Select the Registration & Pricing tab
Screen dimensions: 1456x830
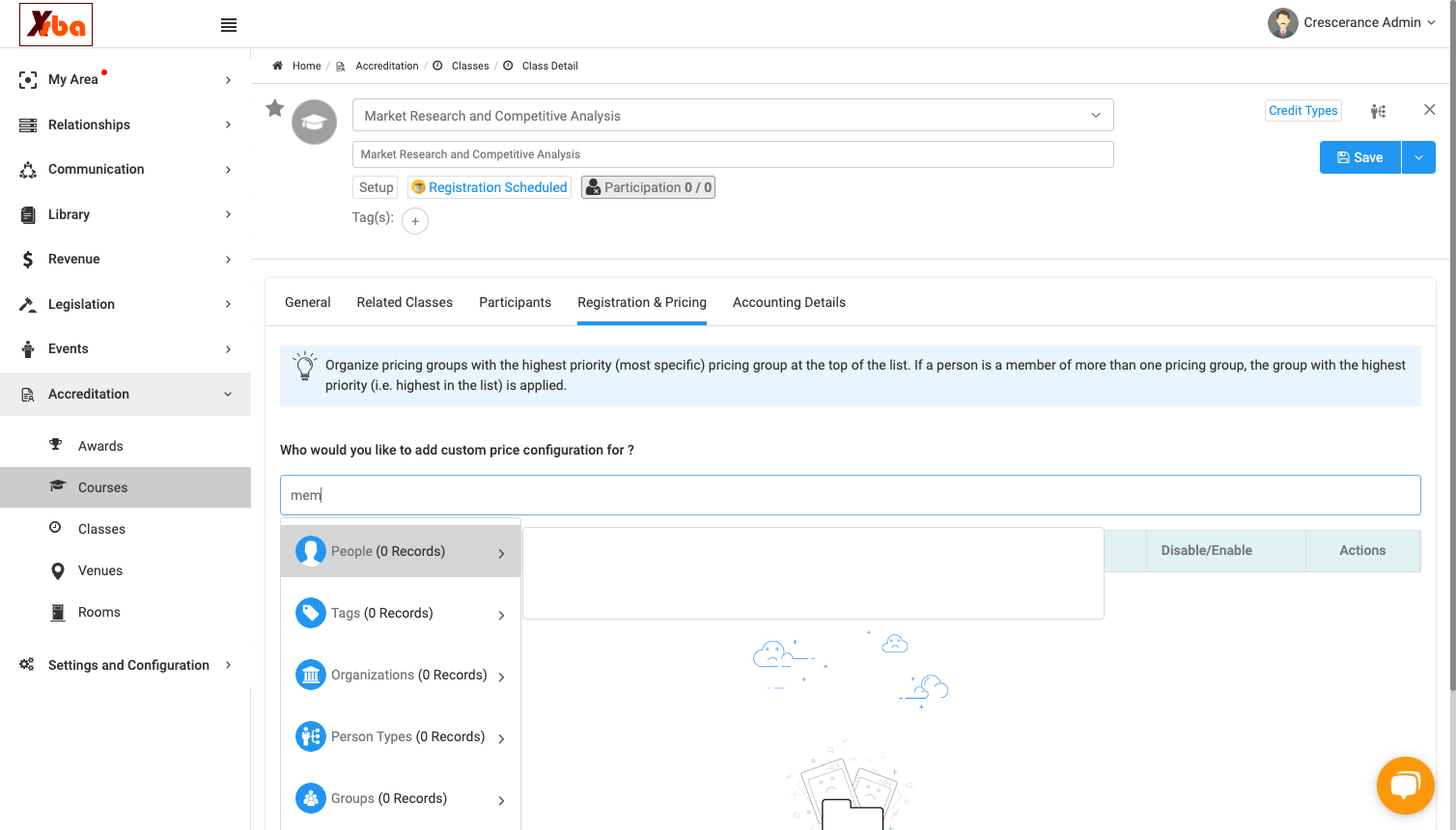642,303
